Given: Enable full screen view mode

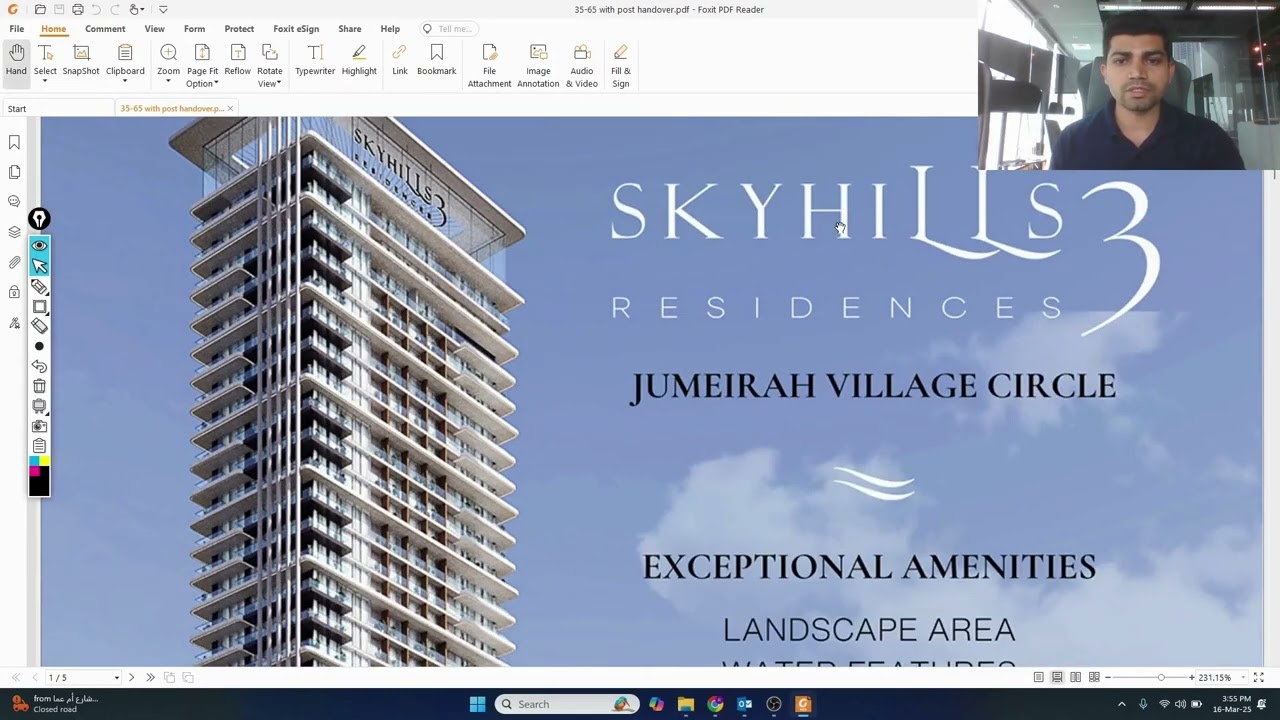Looking at the screenshot, I should tap(1259, 677).
